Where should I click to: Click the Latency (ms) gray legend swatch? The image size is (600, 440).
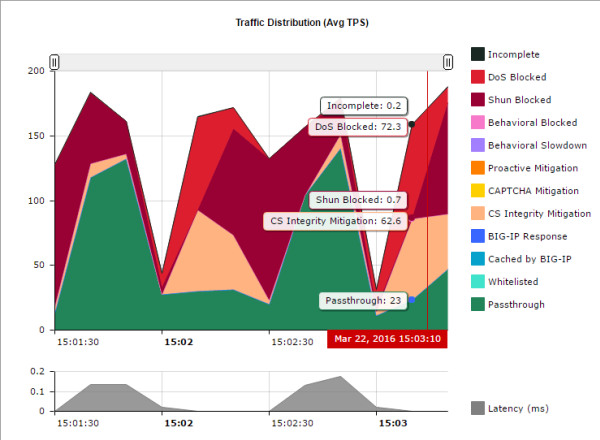point(478,408)
